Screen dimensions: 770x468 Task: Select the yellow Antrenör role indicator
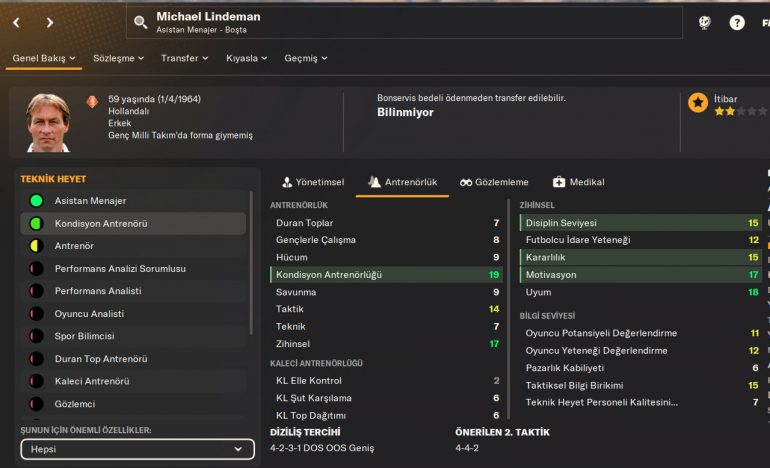click(x=36, y=246)
